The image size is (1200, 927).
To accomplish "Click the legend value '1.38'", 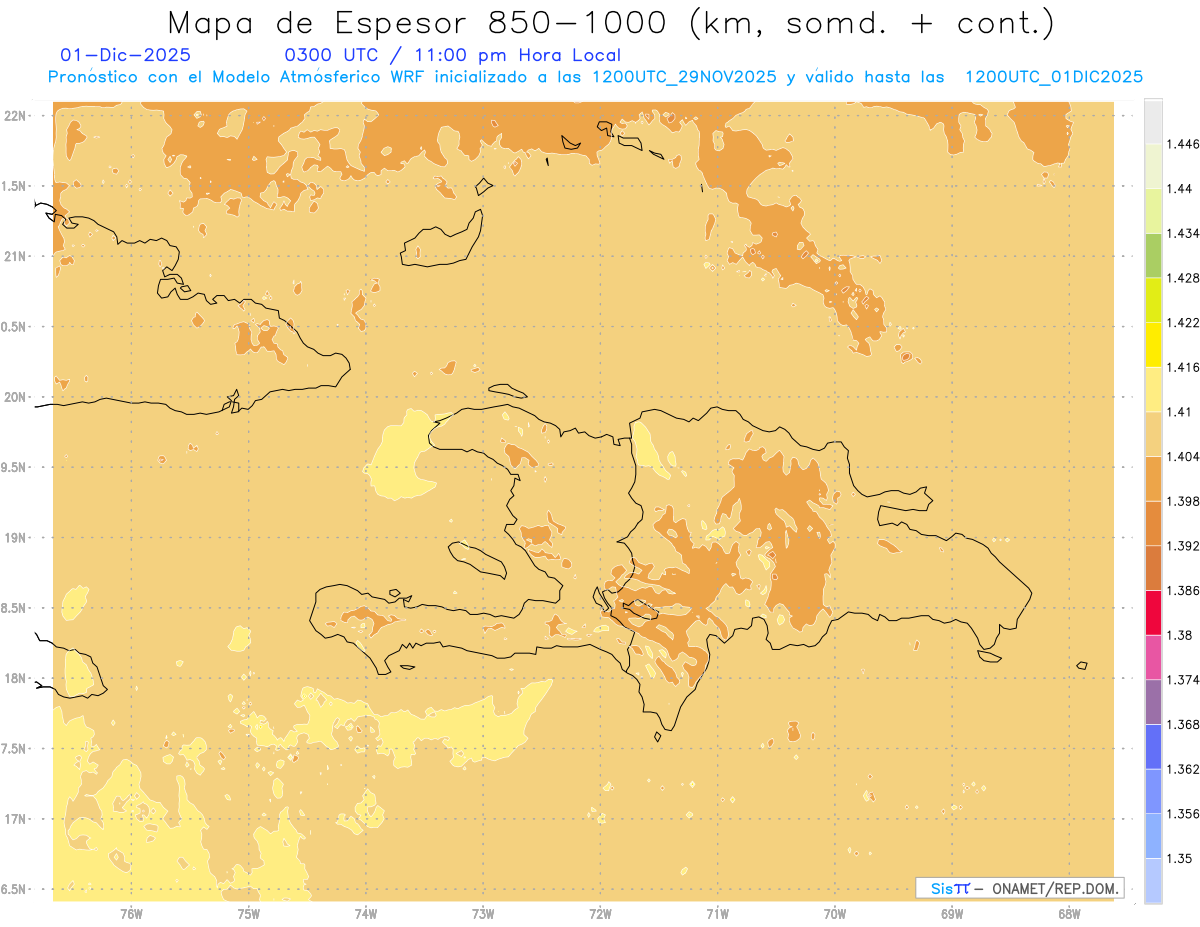I will coord(1180,635).
